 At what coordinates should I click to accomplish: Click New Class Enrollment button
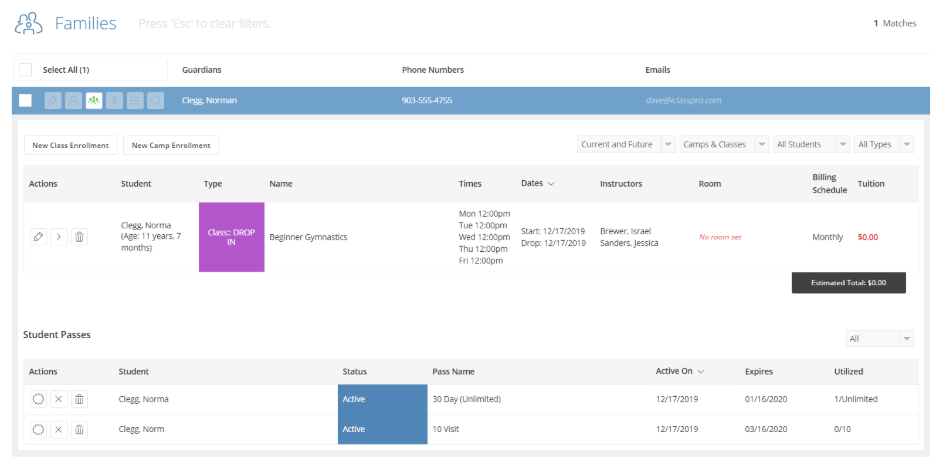pyautogui.click(x=70, y=145)
